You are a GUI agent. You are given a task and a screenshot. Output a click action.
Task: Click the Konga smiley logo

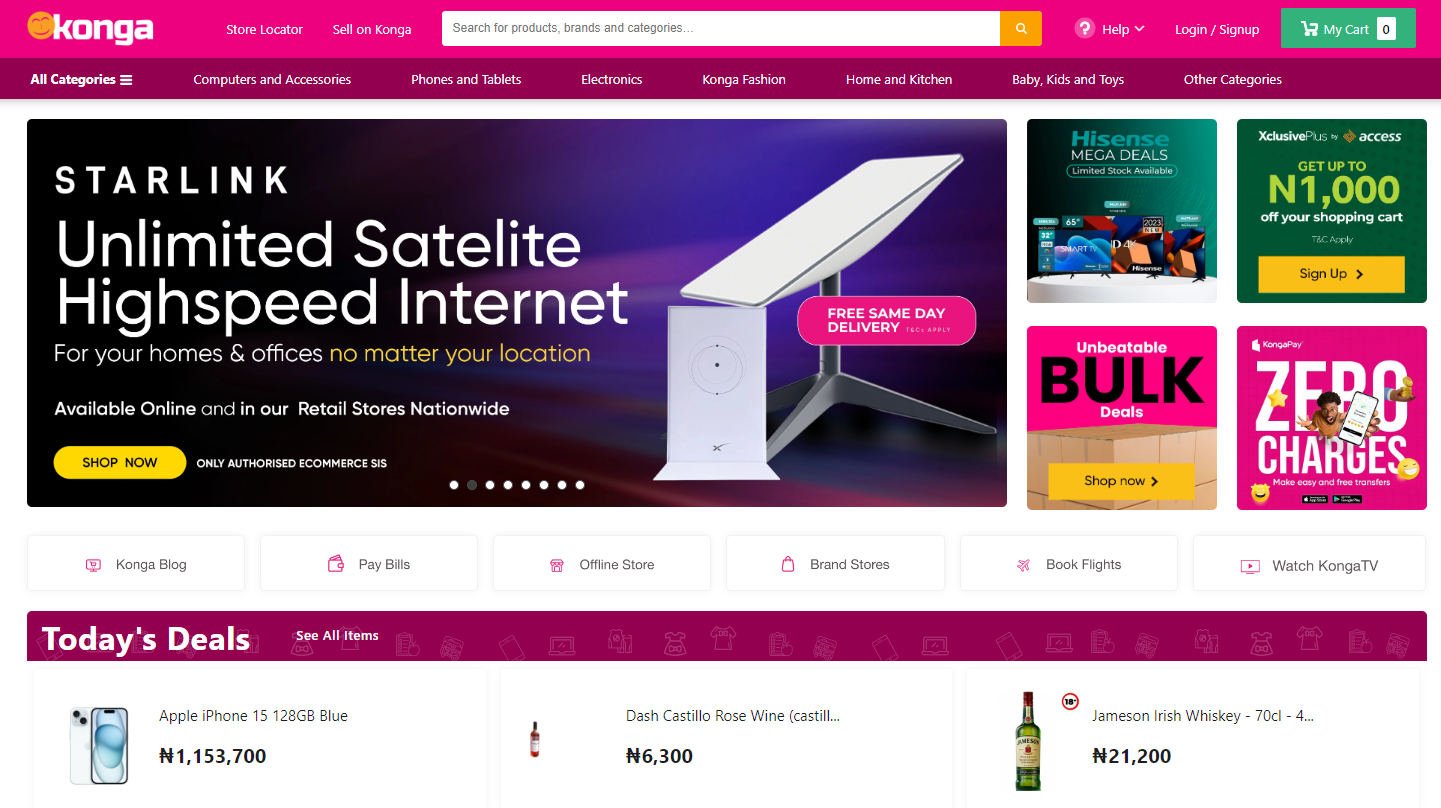tap(90, 28)
